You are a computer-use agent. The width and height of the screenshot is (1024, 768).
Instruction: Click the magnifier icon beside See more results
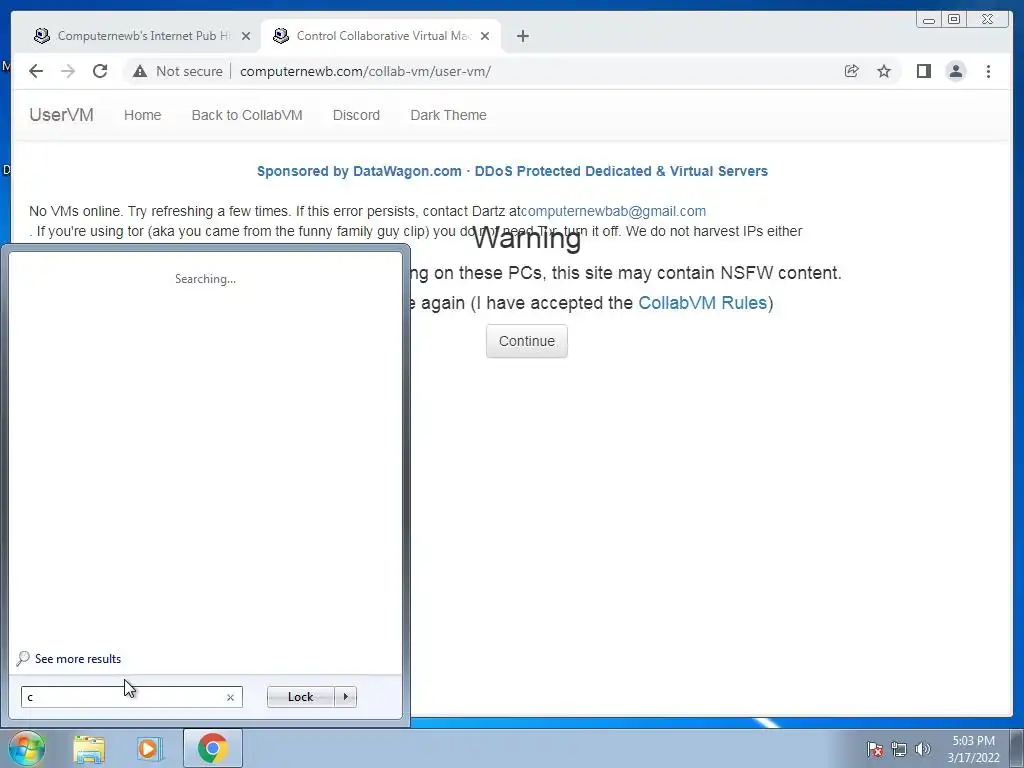click(x=23, y=658)
